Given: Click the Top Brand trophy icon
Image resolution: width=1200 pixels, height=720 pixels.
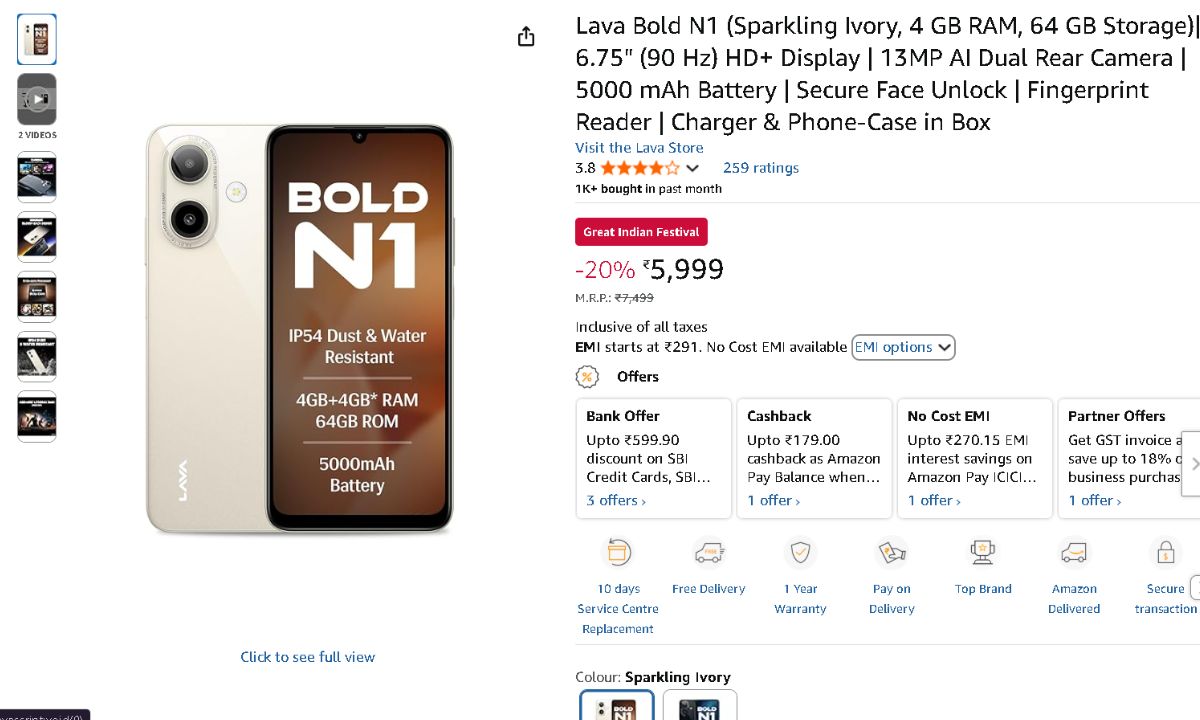Looking at the screenshot, I should pos(983,552).
